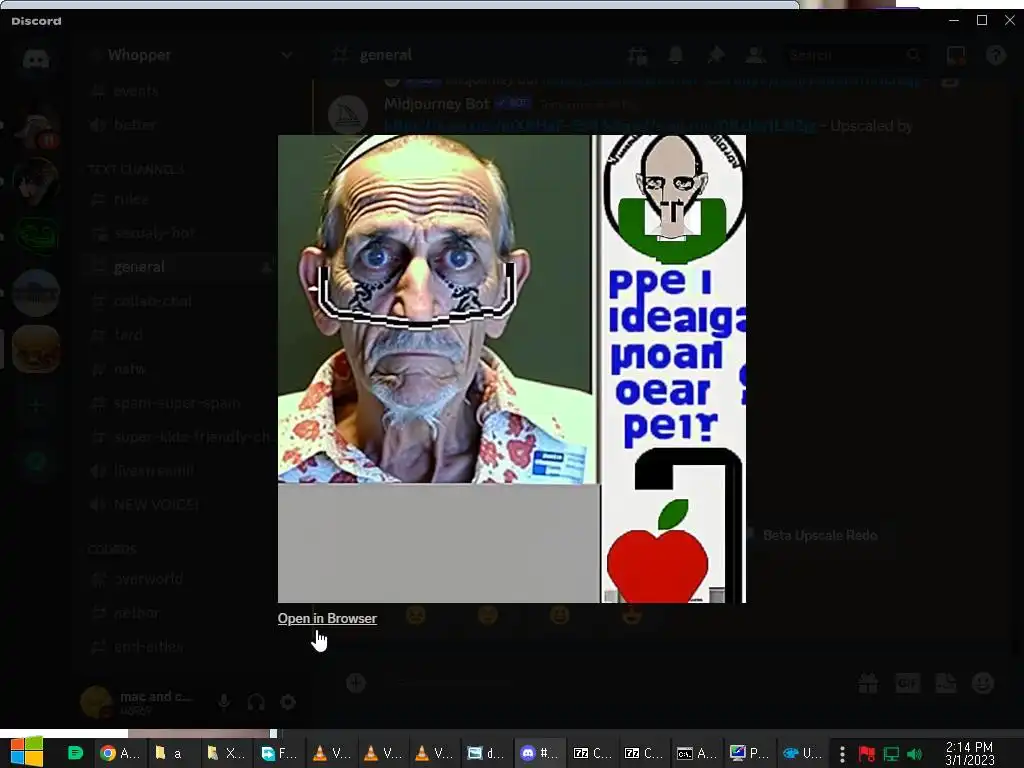Toggle microphone mute in user panel
This screenshot has width=1024, height=768.
click(x=224, y=702)
